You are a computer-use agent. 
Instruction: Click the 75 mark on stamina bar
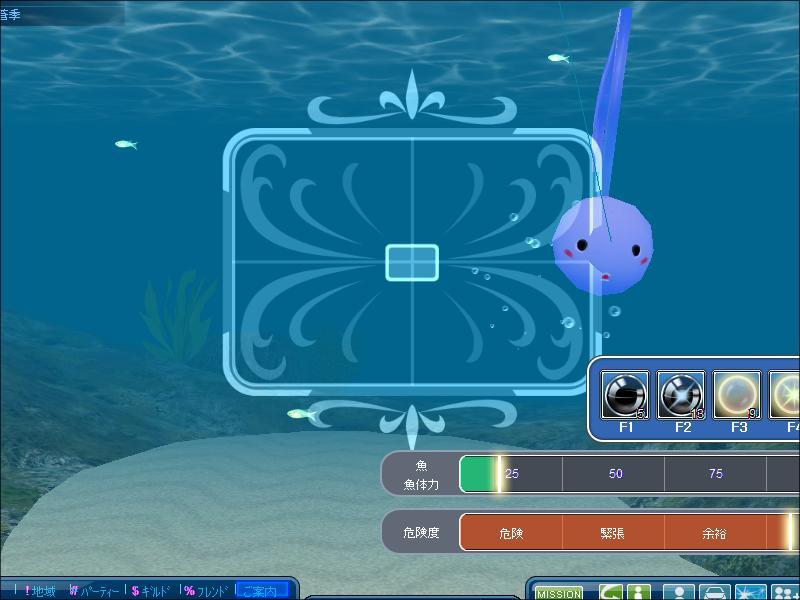click(x=716, y=473)
